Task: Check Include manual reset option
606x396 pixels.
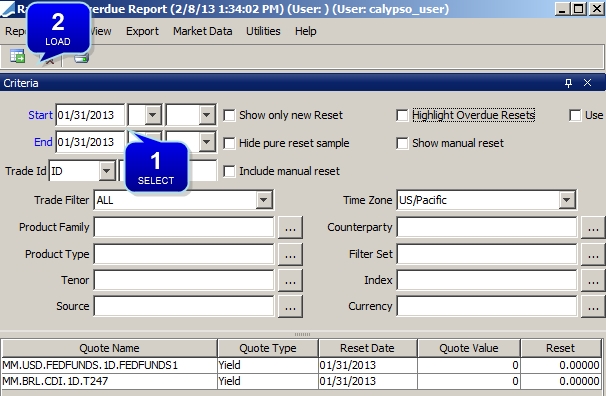Action: point(229,171)
